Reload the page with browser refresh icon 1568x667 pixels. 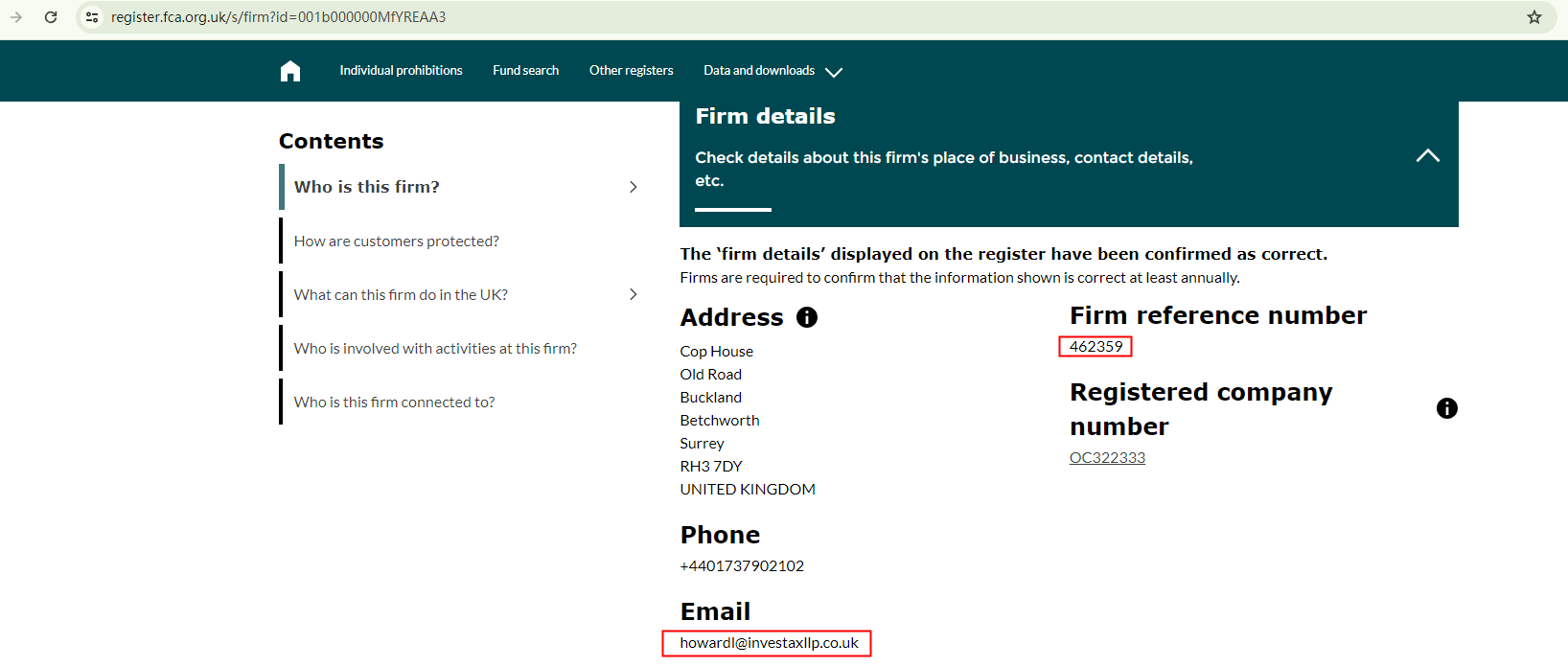pos(51,17)
